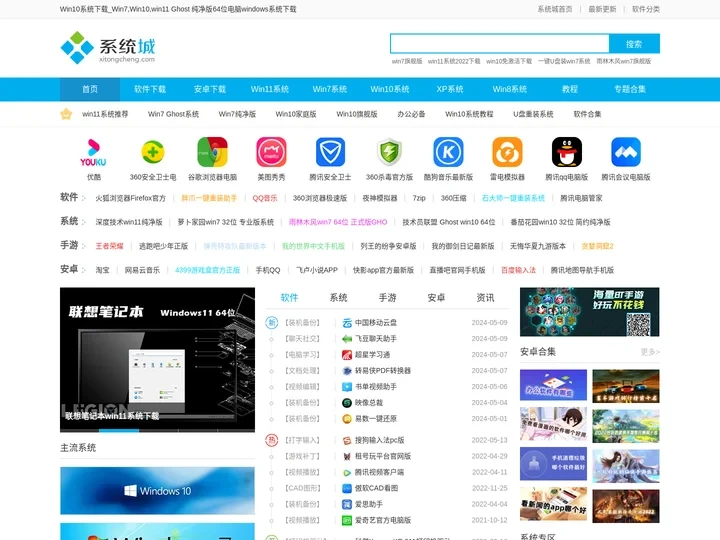Open the 软件下载 navigation item
The height and width of the screenshot is (540, 720).
pyautogui.click(x=150, y=89)
